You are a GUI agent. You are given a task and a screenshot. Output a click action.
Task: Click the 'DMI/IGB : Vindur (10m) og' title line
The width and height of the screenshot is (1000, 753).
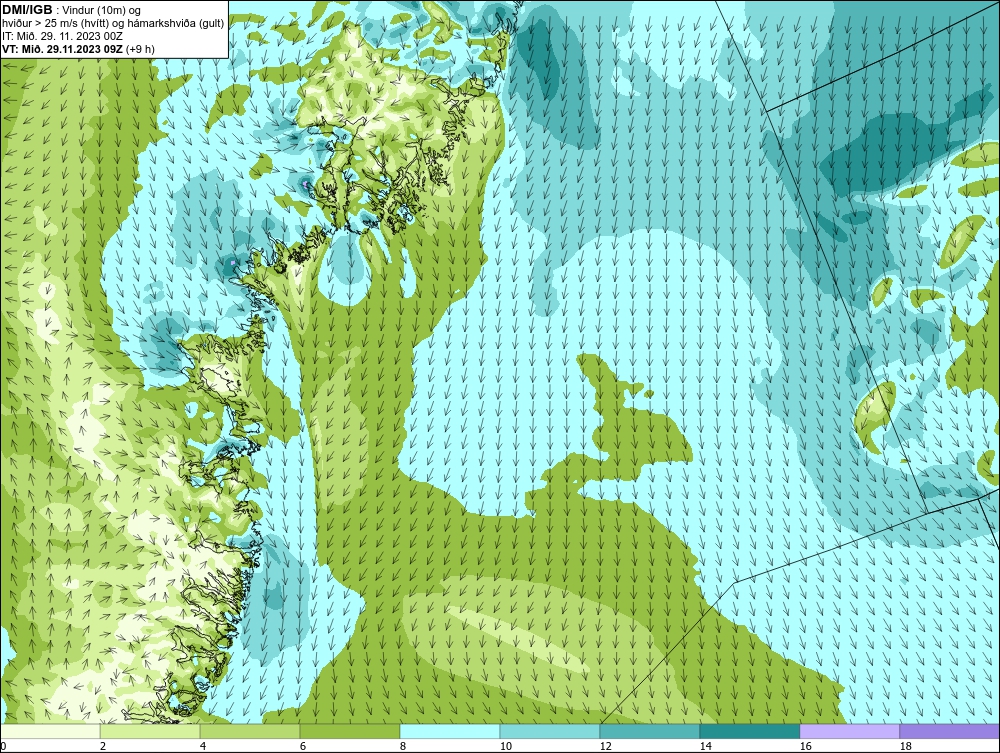71,10
